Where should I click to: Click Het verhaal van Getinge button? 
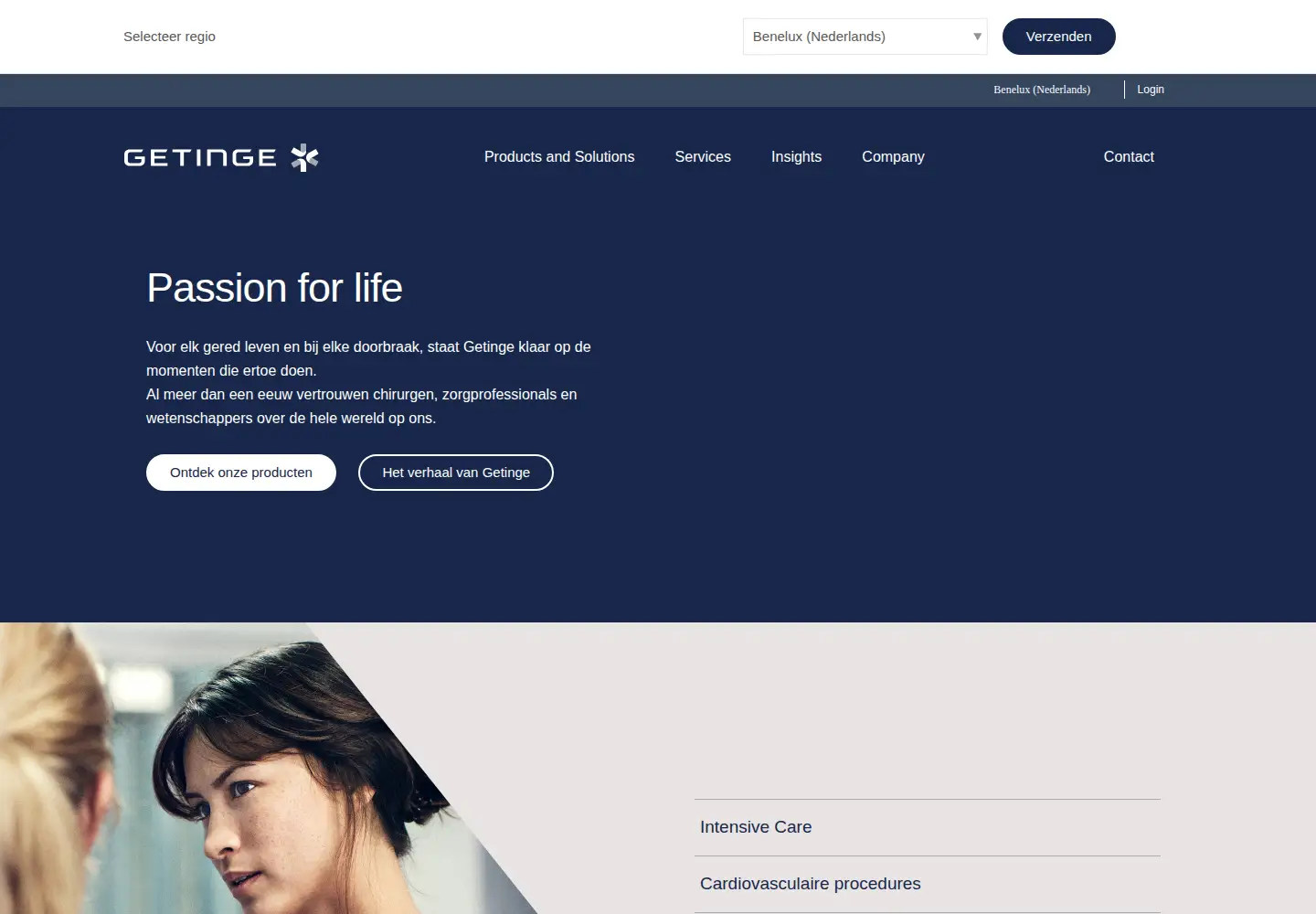pyautogui.click(x=456, y=473)
